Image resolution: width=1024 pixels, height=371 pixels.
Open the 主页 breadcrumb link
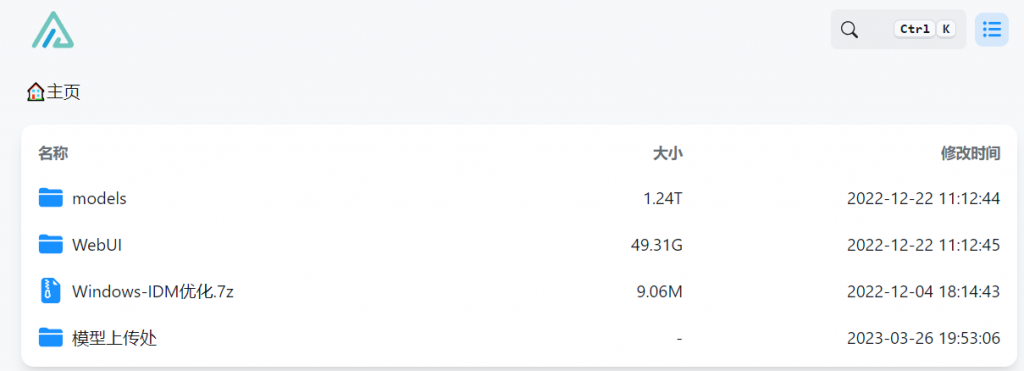click(x=63, y=92)
